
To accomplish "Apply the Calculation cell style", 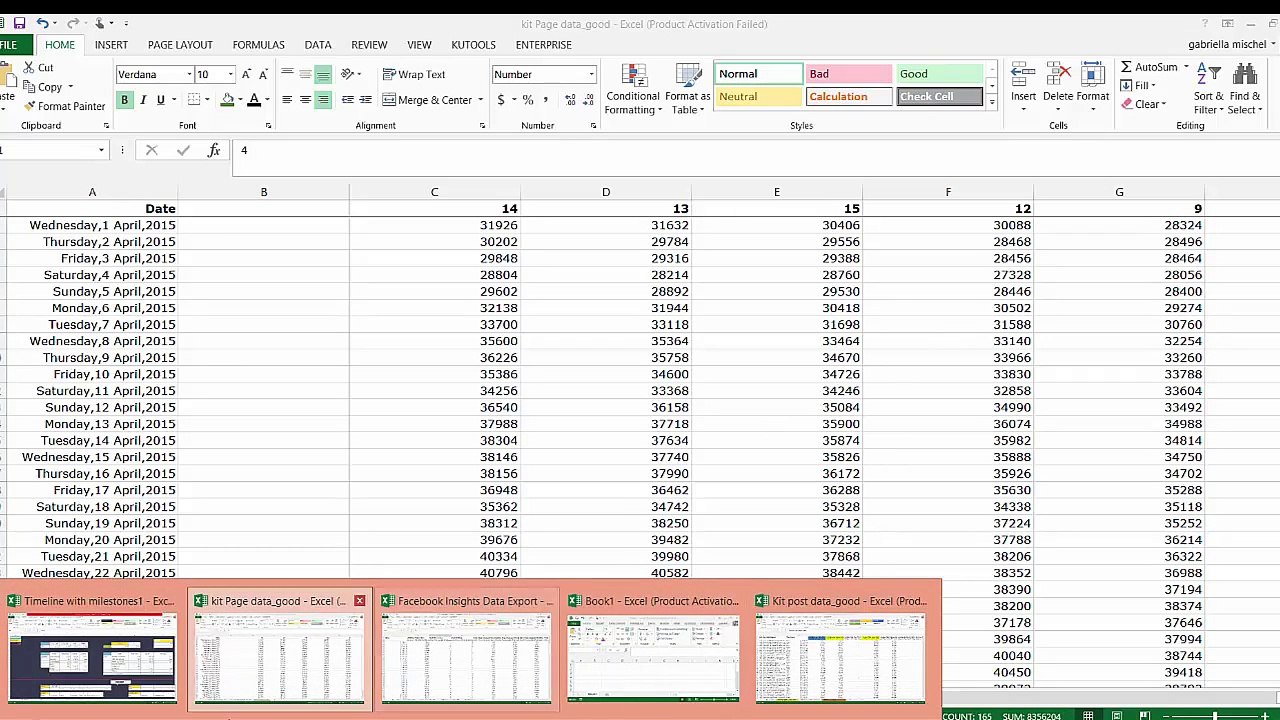I will click(x=848, y=97).
